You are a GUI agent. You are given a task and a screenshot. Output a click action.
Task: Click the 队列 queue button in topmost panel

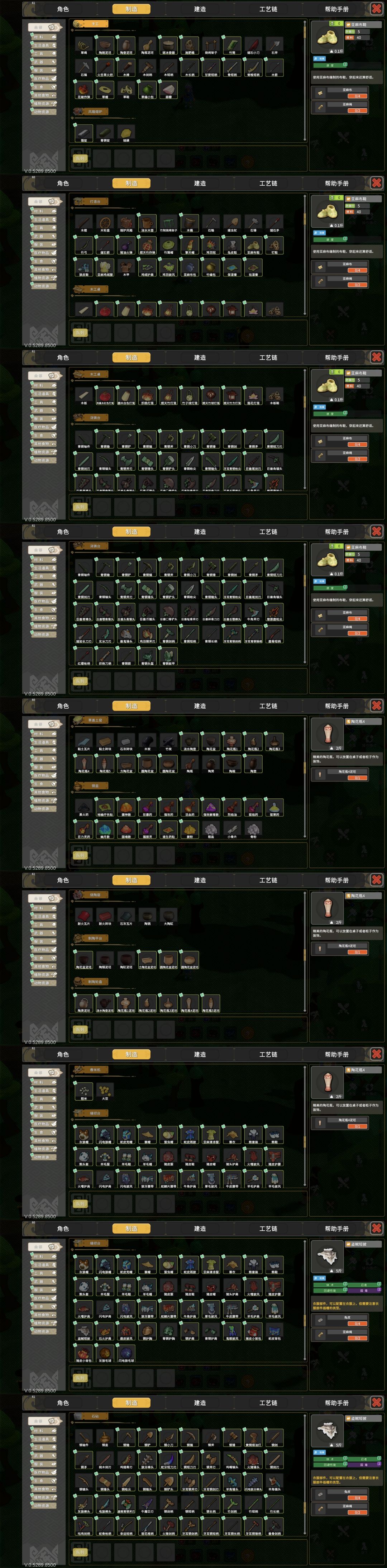(80, 158)
